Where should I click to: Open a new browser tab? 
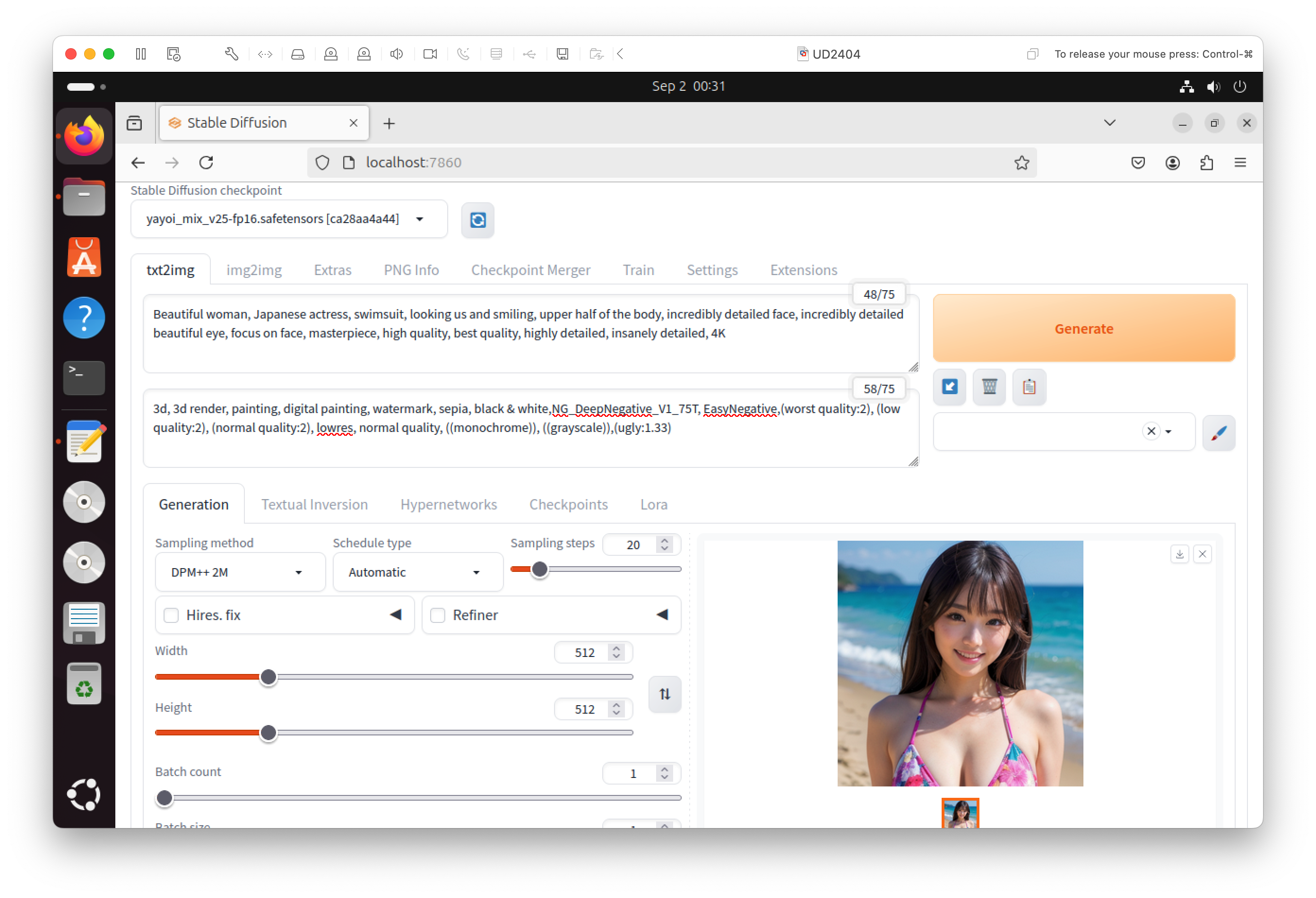point(389,123)
